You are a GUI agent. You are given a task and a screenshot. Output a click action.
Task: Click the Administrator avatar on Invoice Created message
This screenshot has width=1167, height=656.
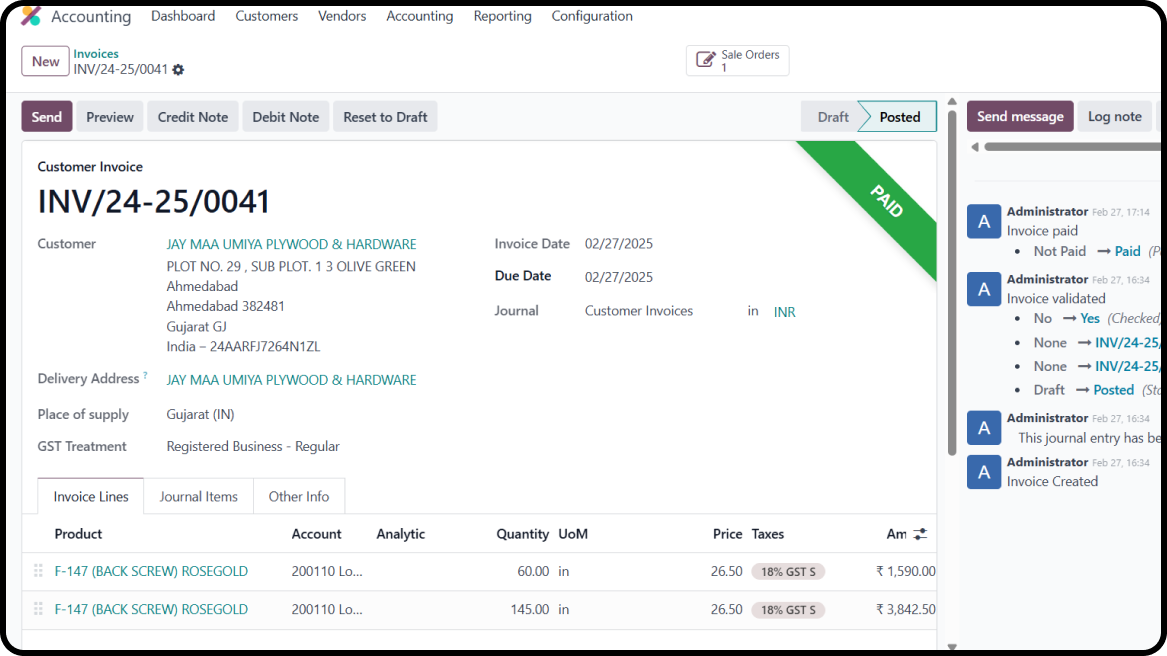click(983, 472)
